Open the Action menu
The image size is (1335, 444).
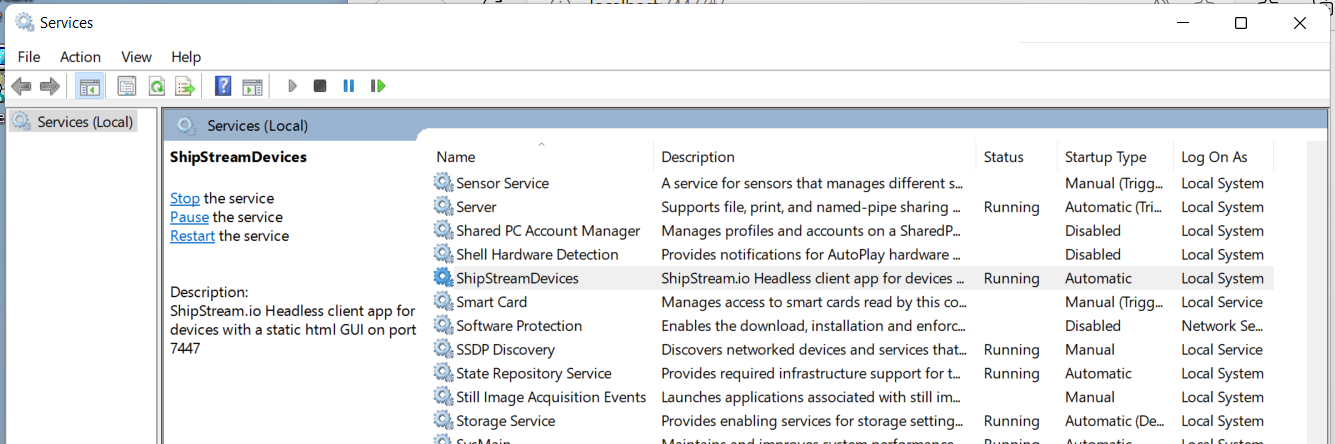(80, 57)
